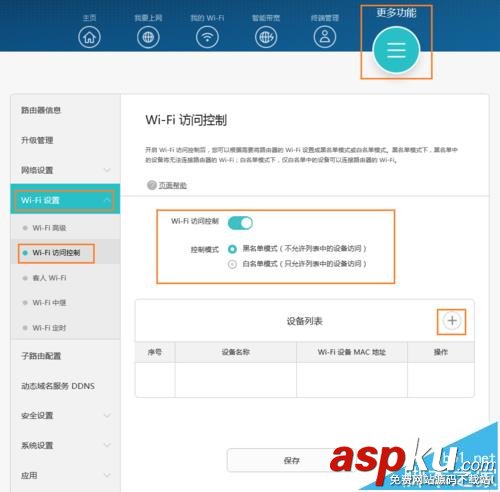Click the Wi-Fi 设备 MAC 地址 column header
The height and width of the screenshot is (492, 500).
tap(352, 352)
